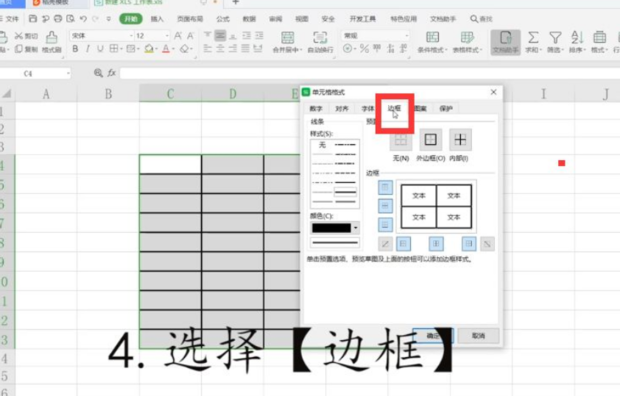Click the new tab plus button
The height and width of the screenshot is (396, 620).
(235, 2)
